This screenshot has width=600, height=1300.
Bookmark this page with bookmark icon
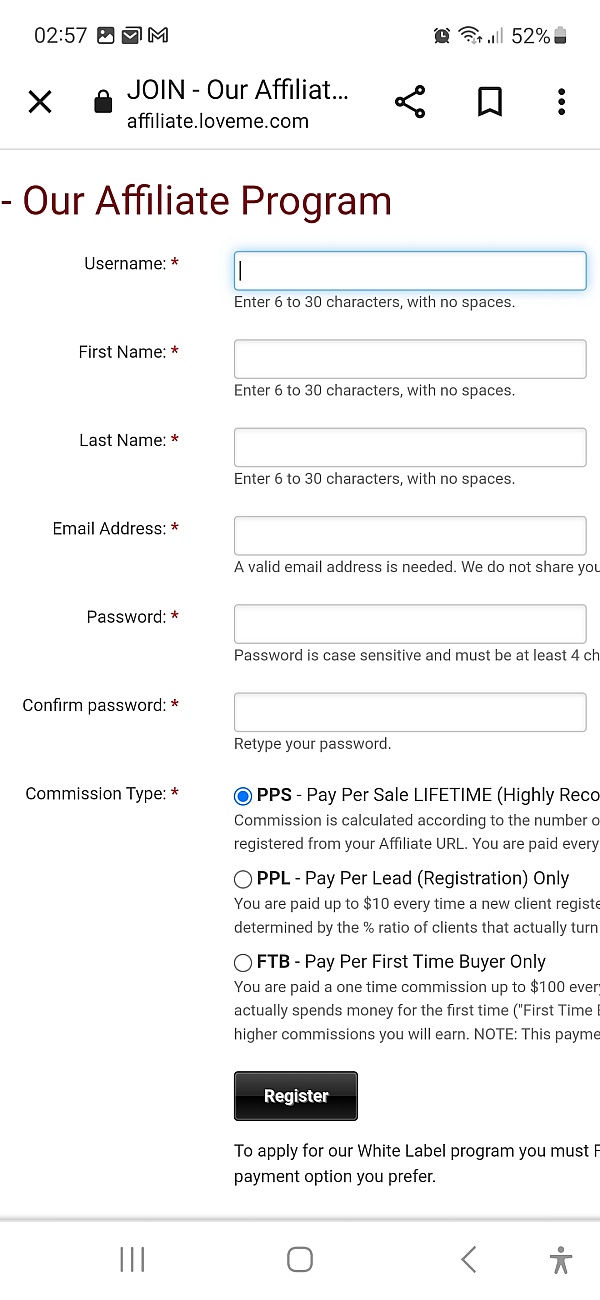point(489,101)
